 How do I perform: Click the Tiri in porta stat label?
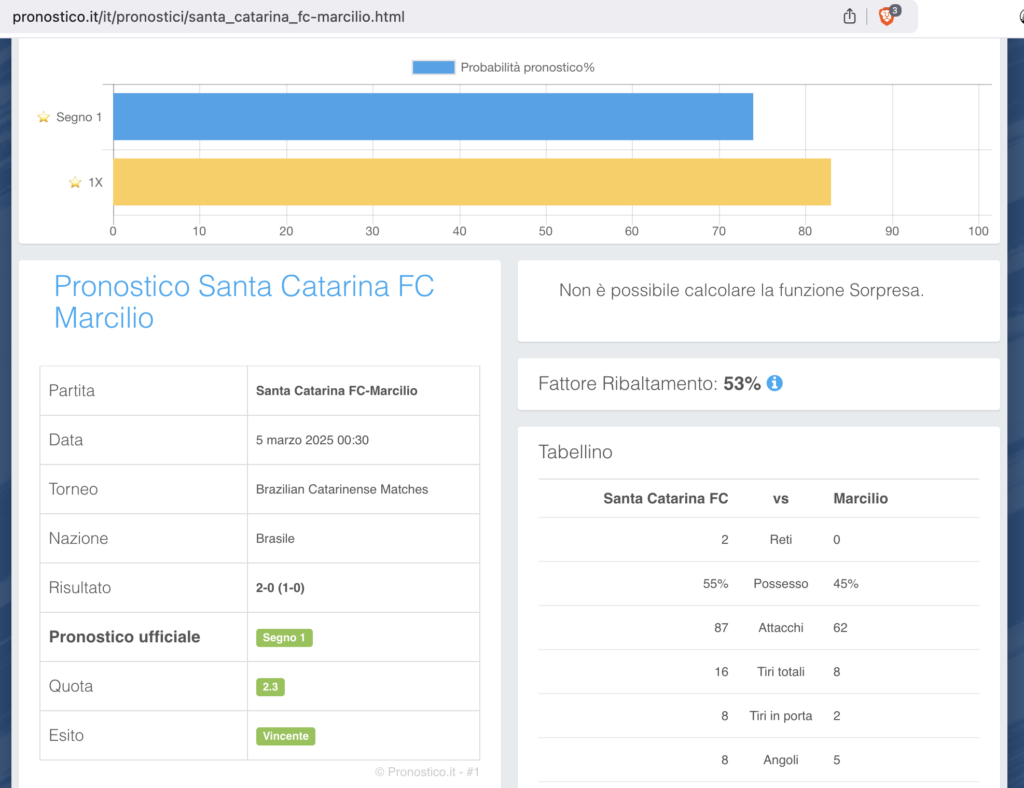780,716
